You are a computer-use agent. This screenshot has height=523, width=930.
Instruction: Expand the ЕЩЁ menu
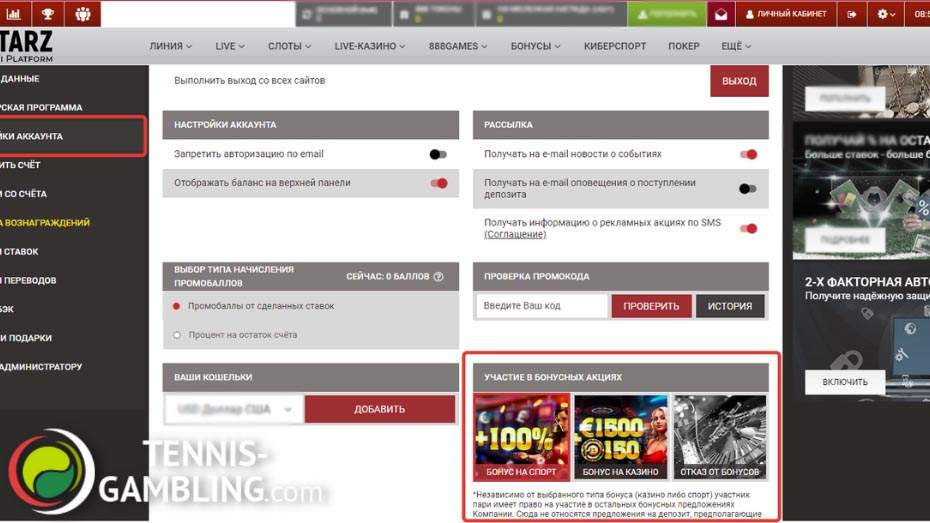736,46
